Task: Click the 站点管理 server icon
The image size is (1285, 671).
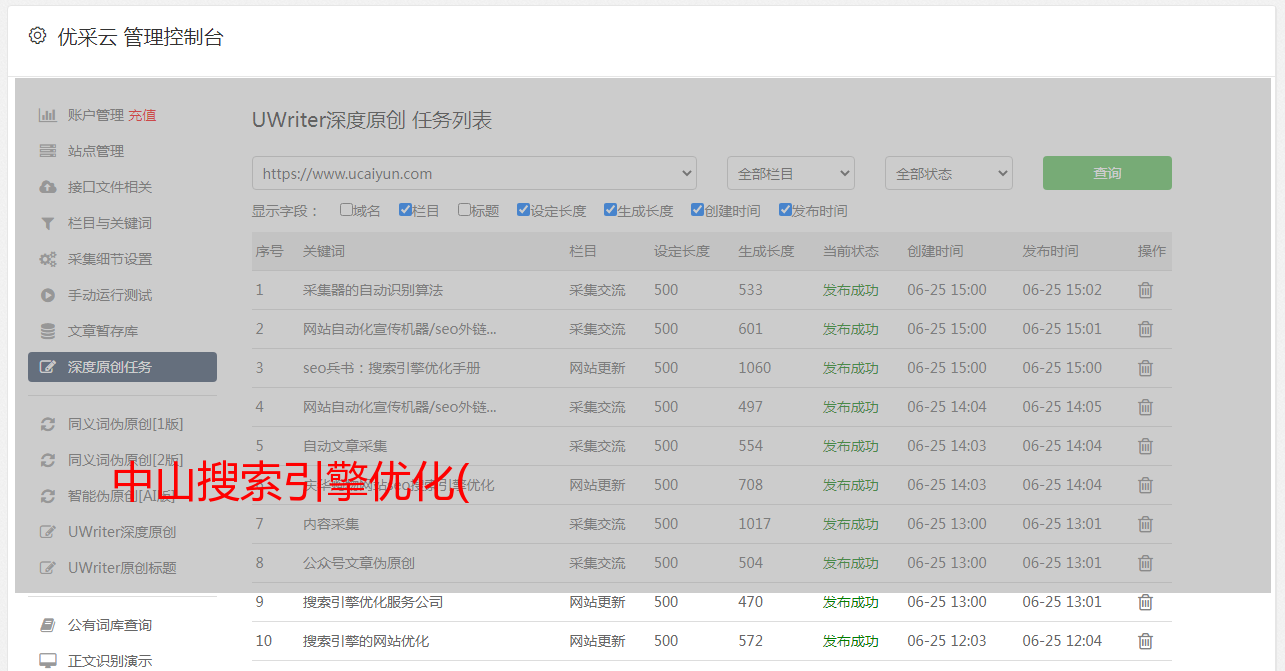Action: click(47, 151)
